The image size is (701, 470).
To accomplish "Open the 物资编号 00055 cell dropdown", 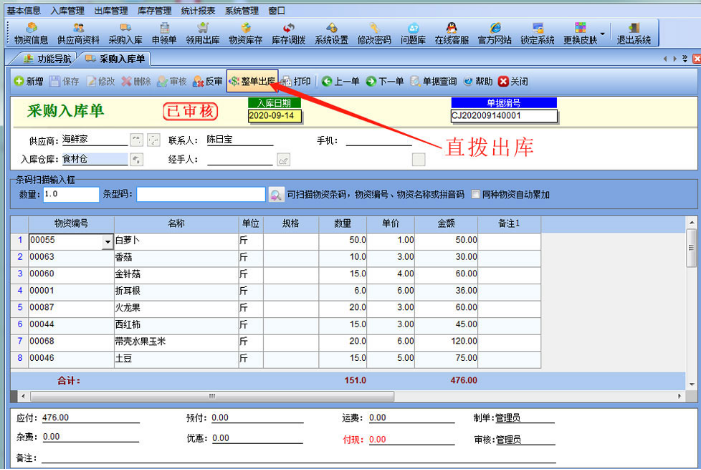I will [107, 242].
